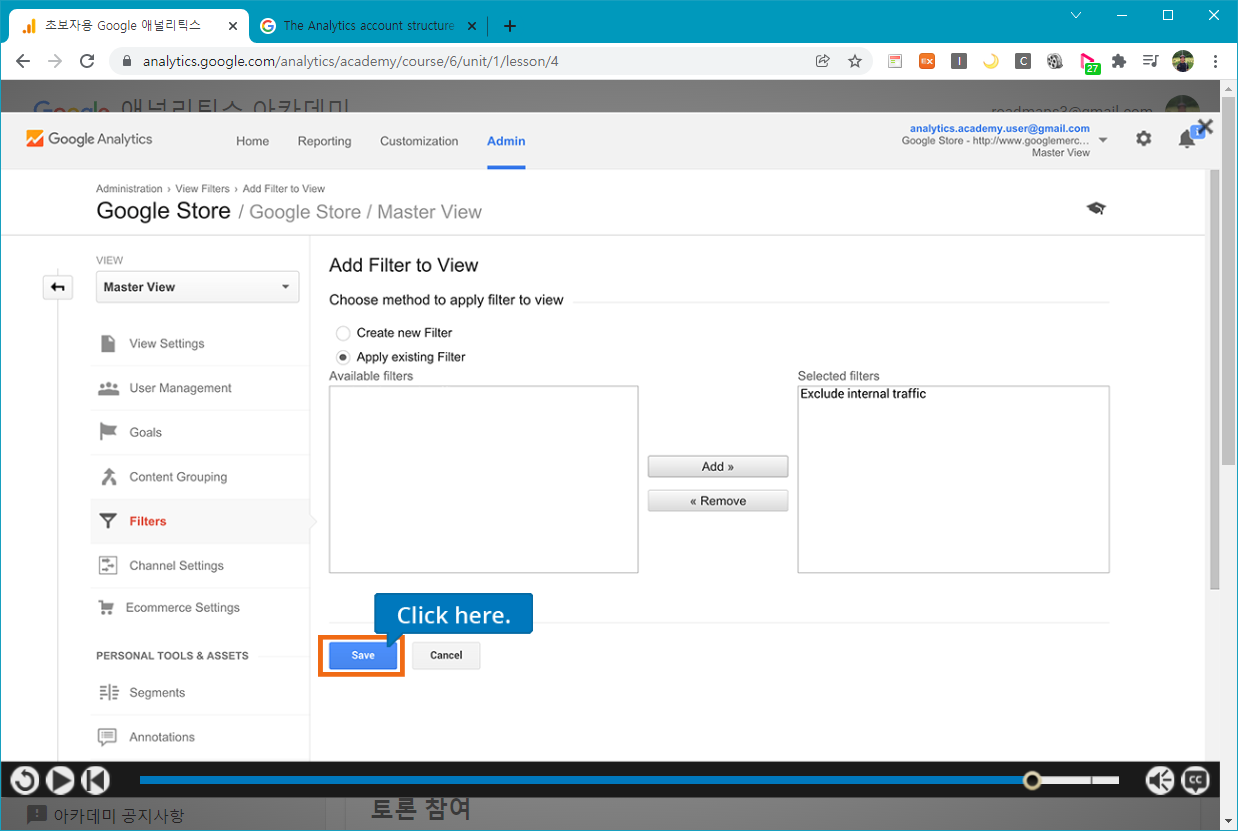Select the Apply existing Filter radio button
This screenshot has width=1238, height=831.
(x=343, y=357)
